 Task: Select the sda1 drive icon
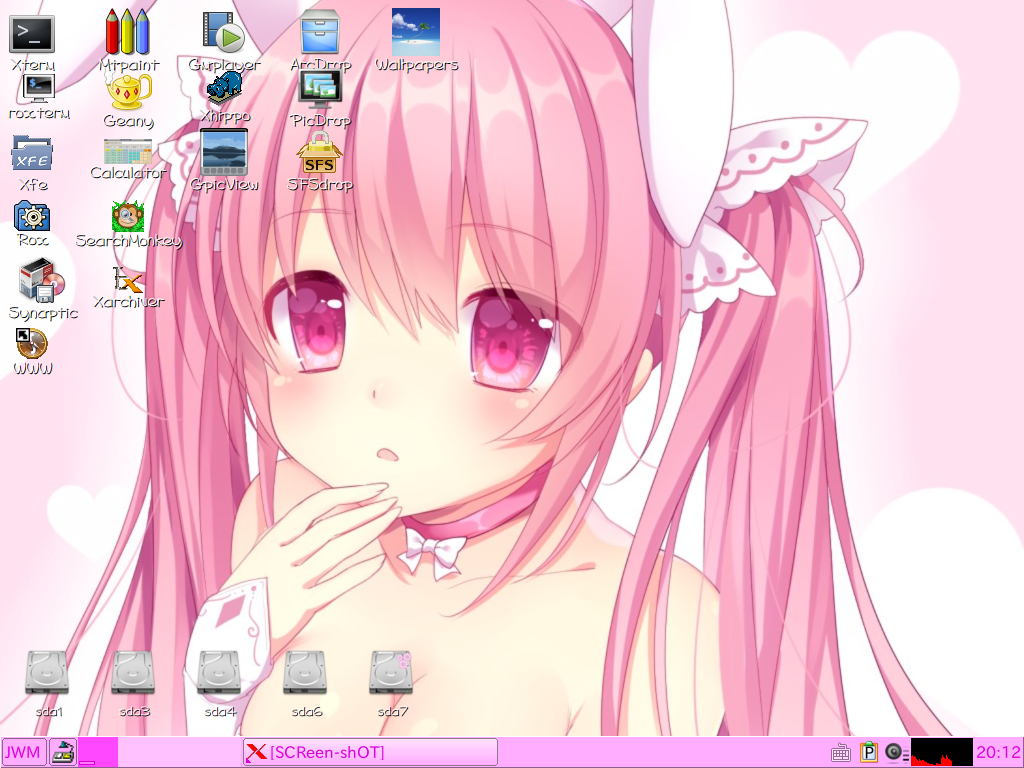(47, 673)
